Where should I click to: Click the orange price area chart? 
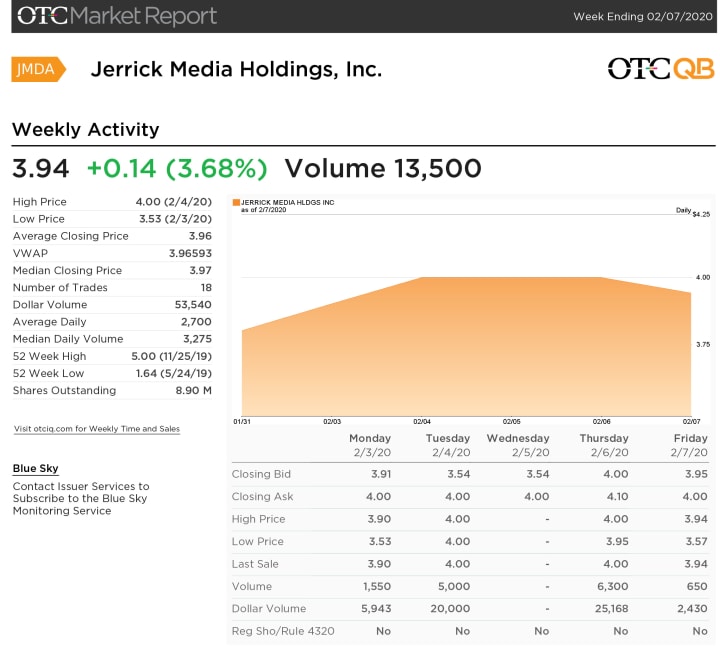pos(466,347)
